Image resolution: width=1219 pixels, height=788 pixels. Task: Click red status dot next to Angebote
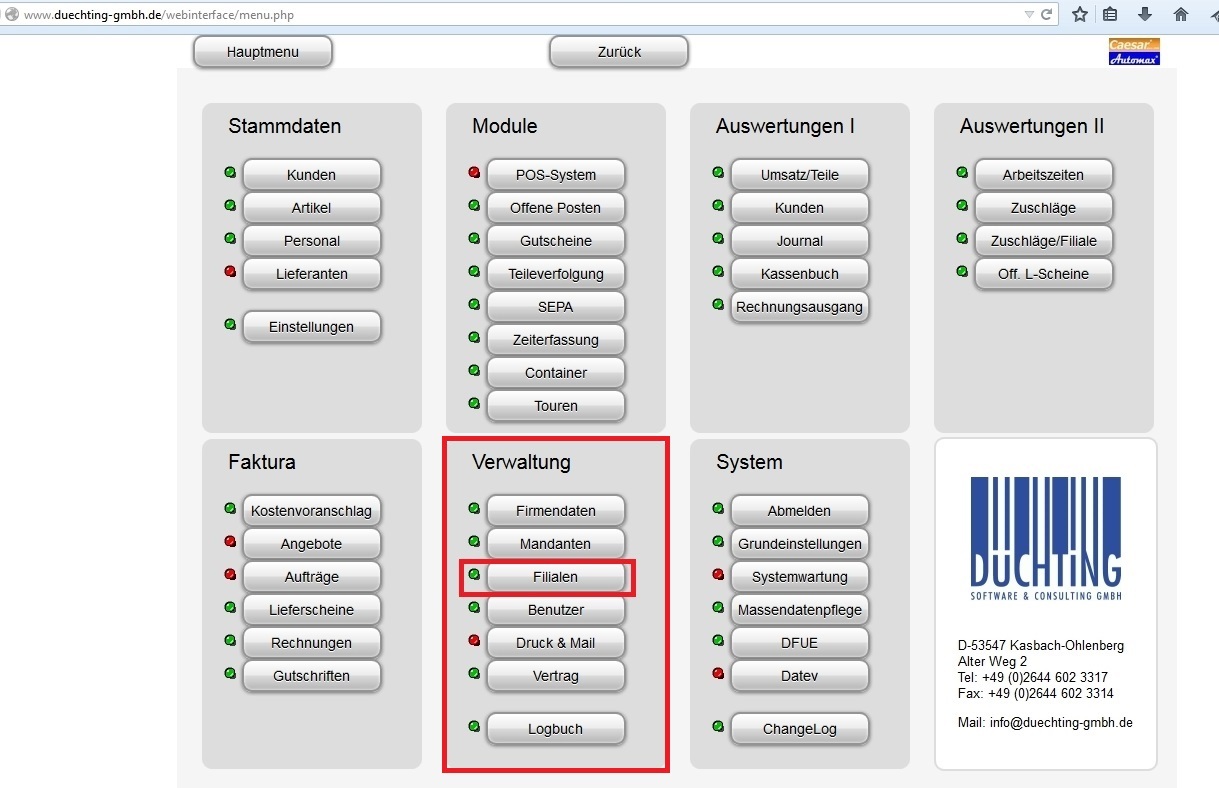[x=230, y=541]
